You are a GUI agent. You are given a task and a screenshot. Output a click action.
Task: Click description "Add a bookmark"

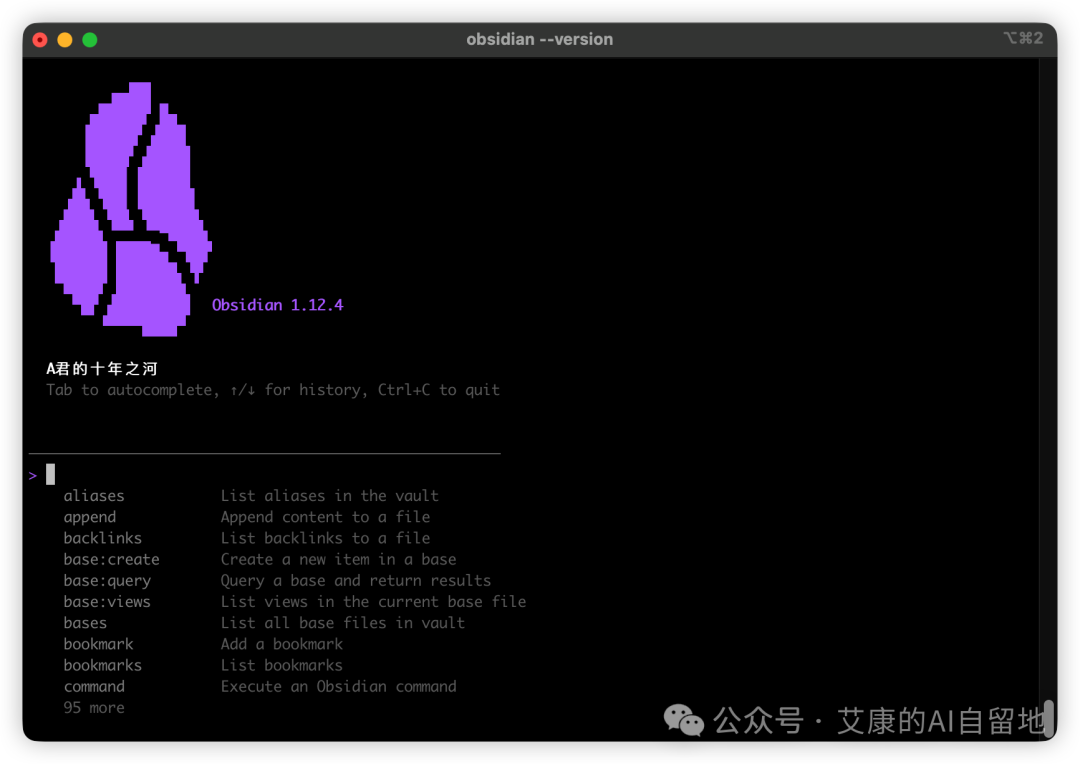click(x=282, y=644)
